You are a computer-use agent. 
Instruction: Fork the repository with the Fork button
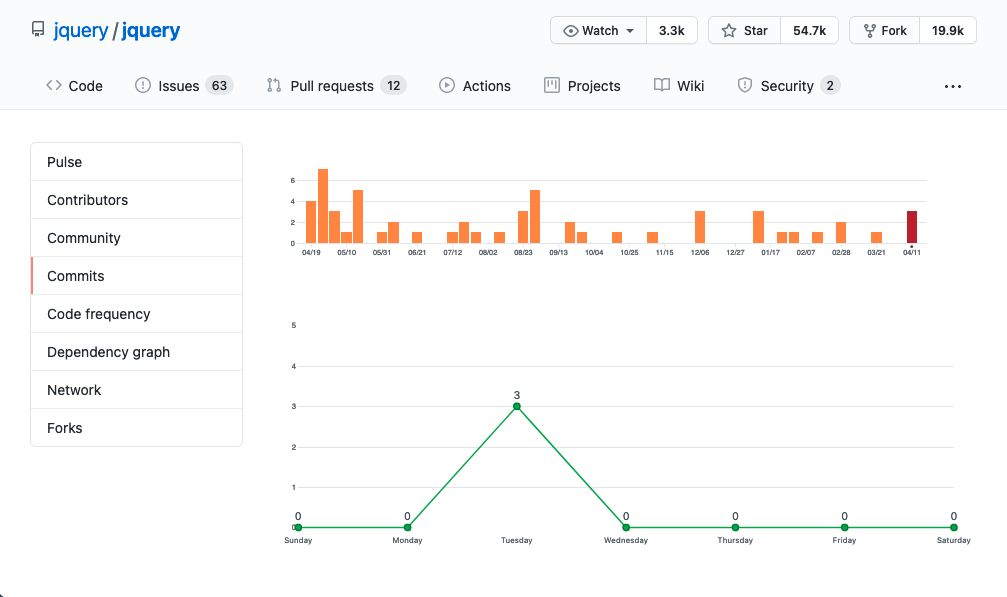click(x=885, y=30)
